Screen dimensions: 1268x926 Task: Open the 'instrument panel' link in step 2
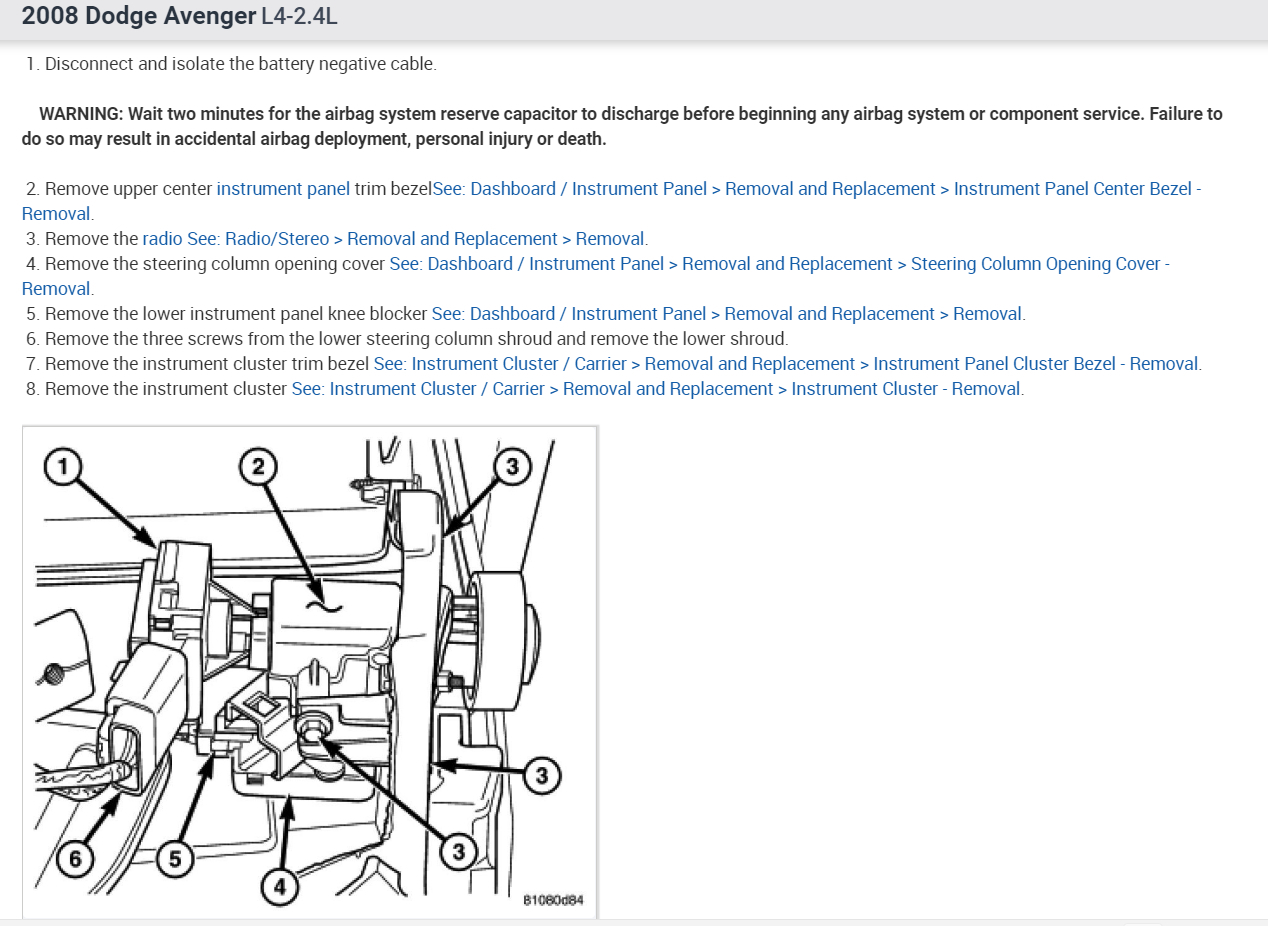(x=283, y=189)
